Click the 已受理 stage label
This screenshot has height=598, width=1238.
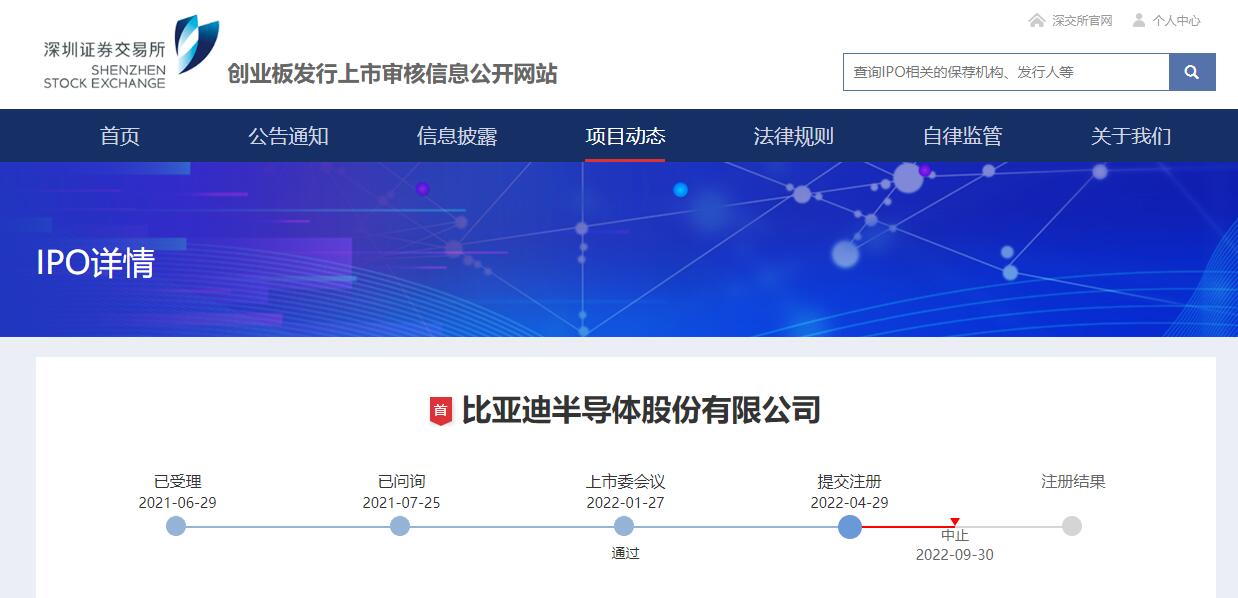pyautogui.click(x=177, y=482)
